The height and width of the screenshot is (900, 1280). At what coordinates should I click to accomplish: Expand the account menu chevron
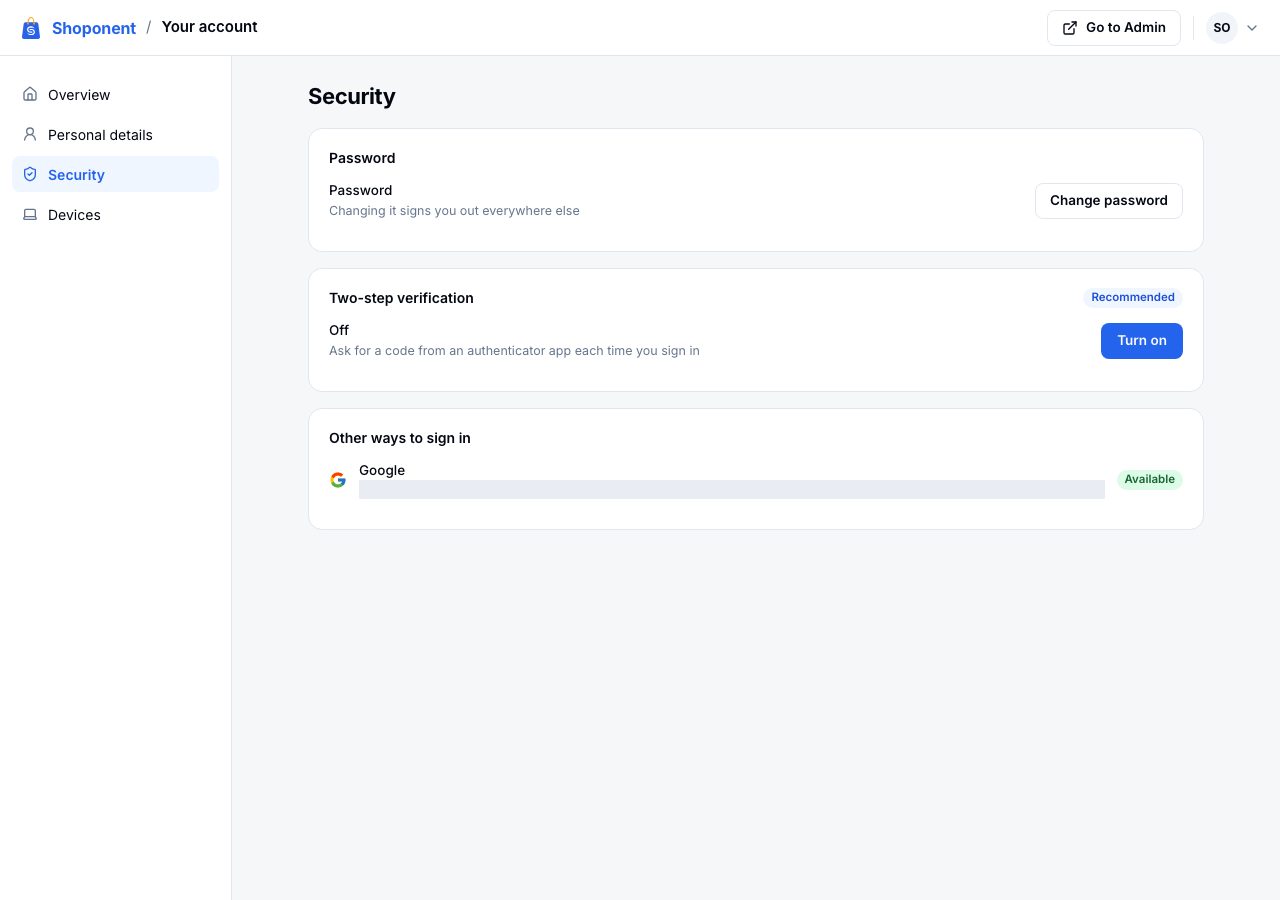click(1252, 28)
